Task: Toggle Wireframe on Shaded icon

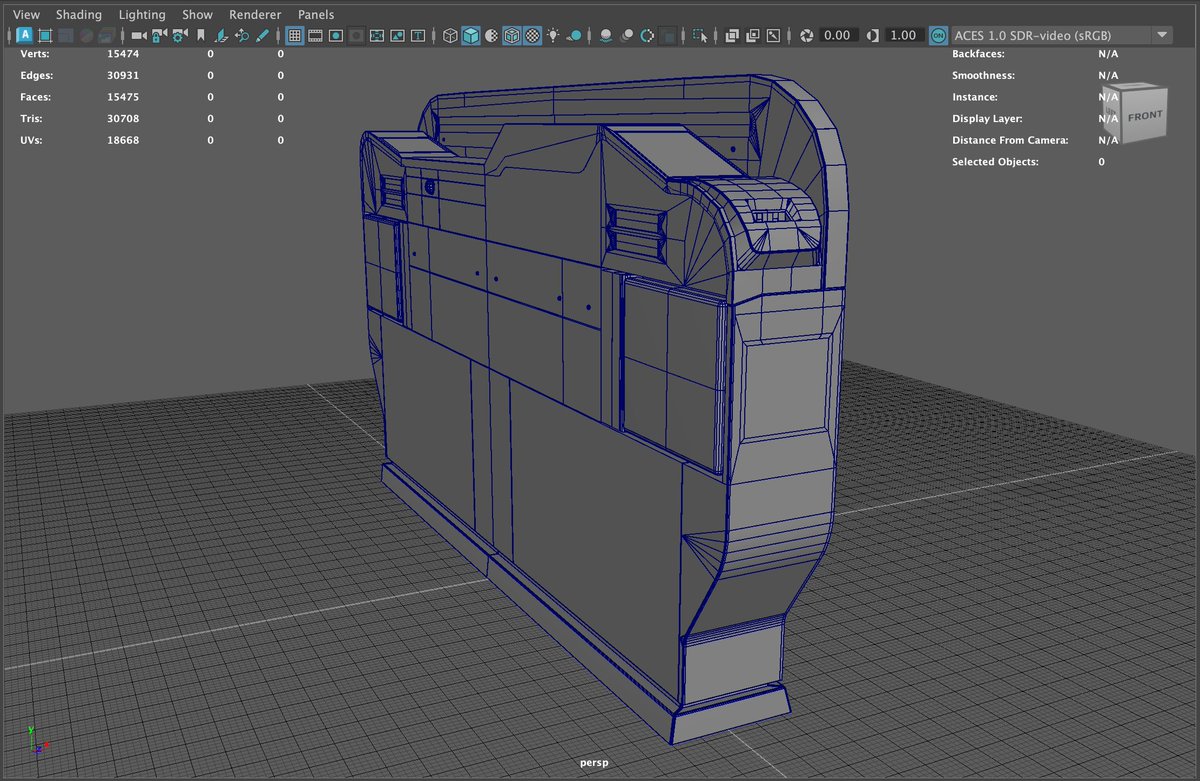Action: [512, 35]
